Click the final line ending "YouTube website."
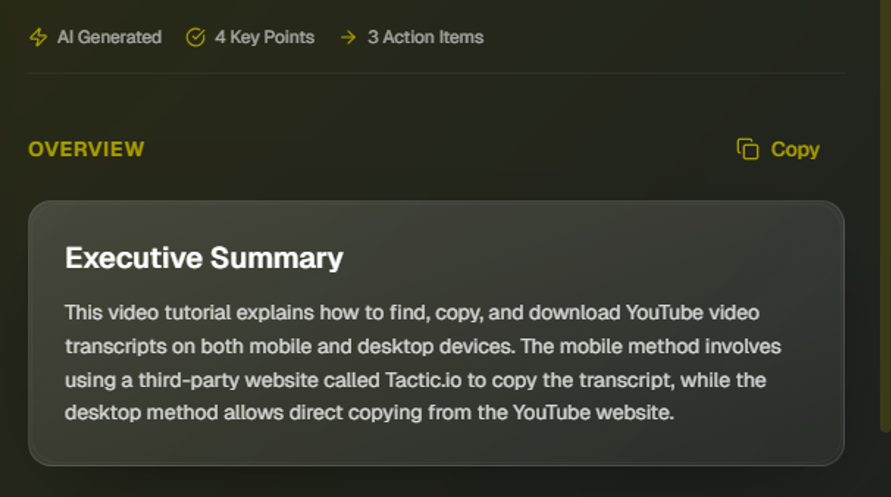 point(370,412)
